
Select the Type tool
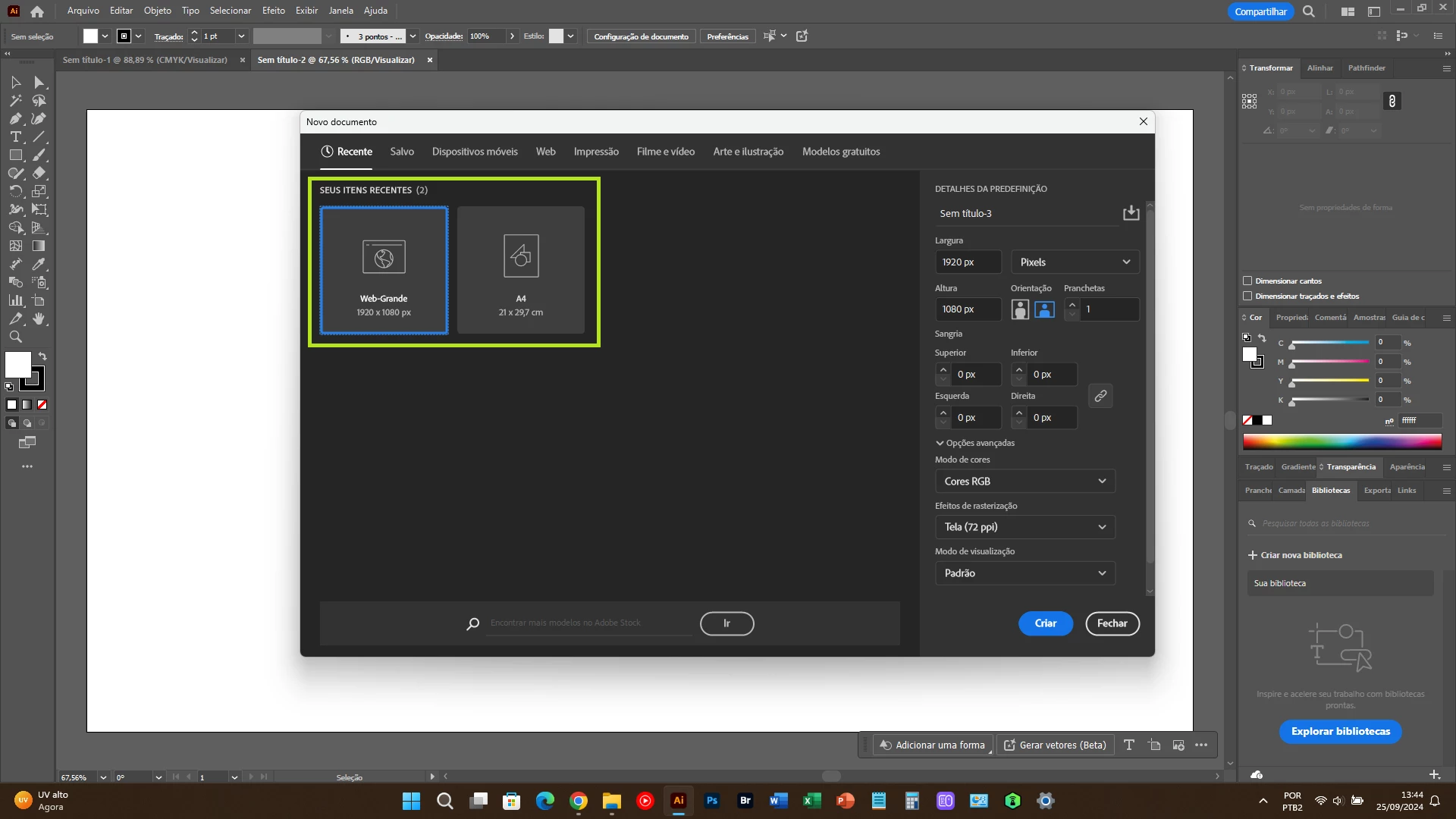point(15,137)
